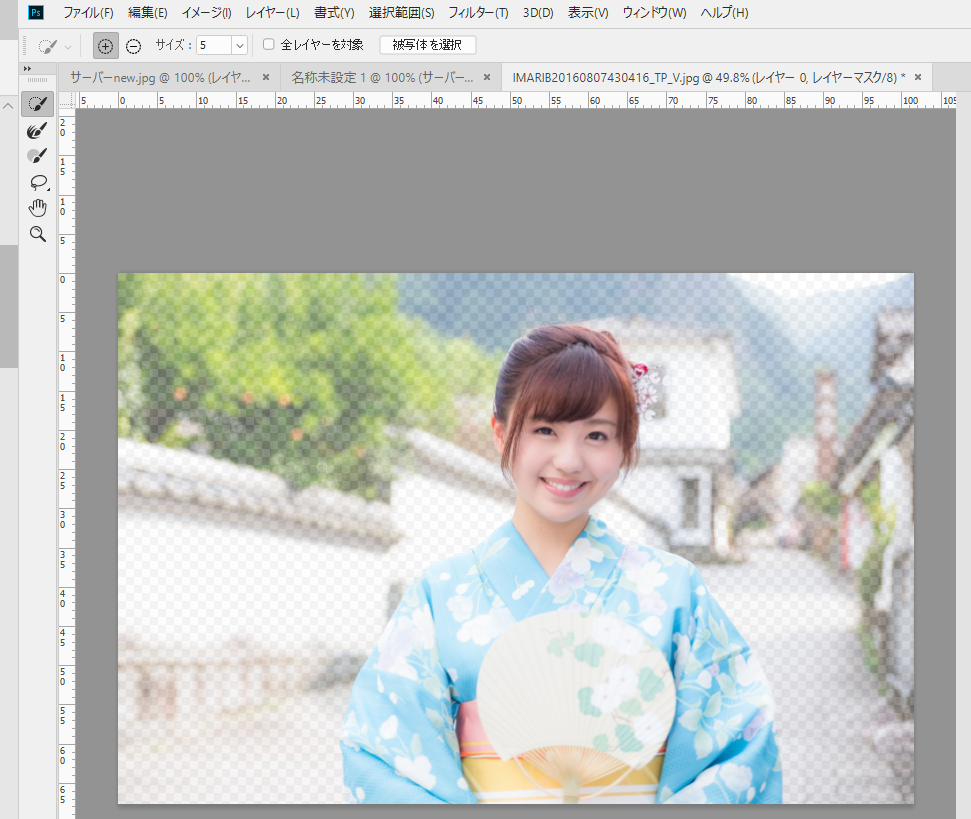The height and width of the screenshot is (819, 971).
Task: Enable Add to selection mode
Action: pos(104,45)
